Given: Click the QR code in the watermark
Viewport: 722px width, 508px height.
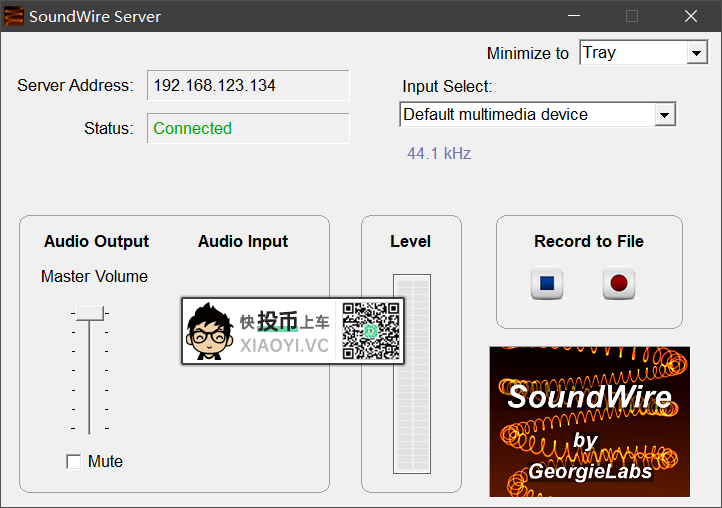Looking at the screenshot, I should point(372,331).
